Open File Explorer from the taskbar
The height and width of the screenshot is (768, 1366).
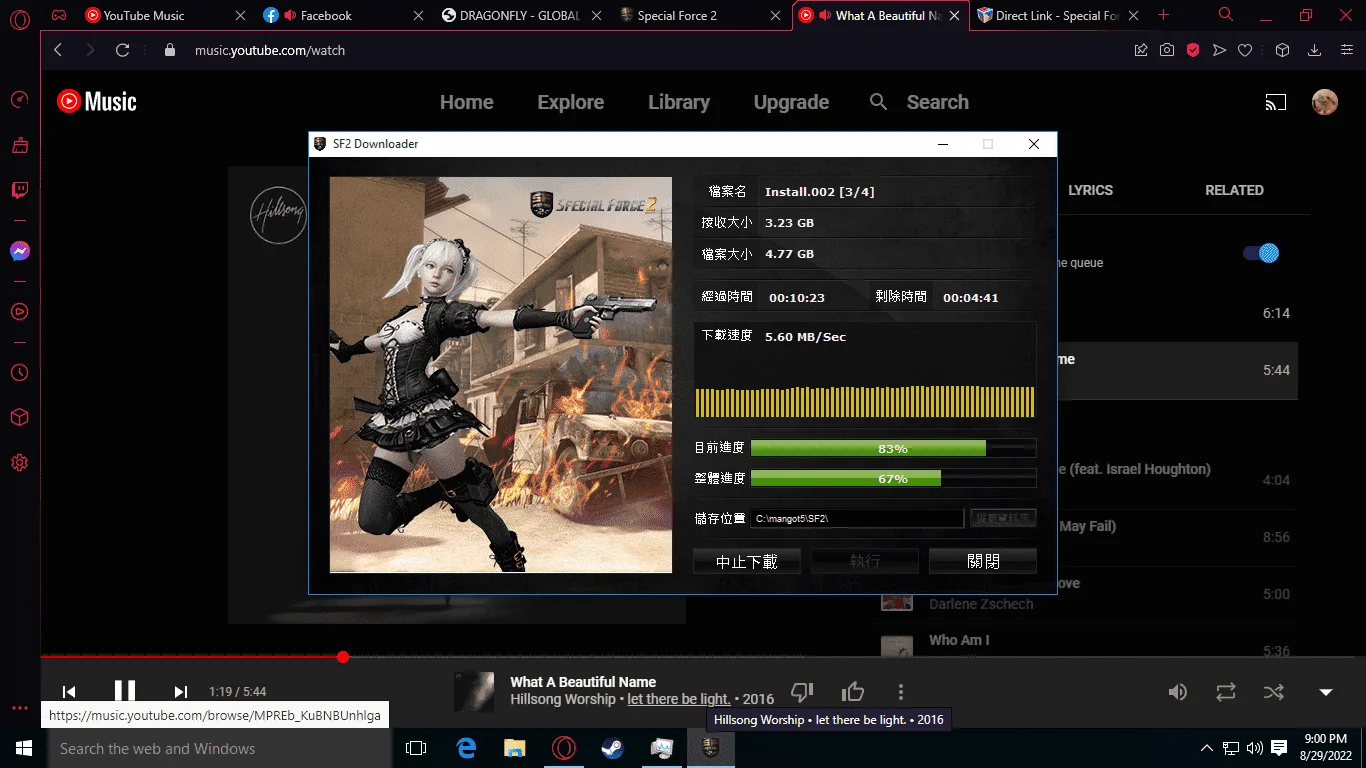click(x=514, y=748)
